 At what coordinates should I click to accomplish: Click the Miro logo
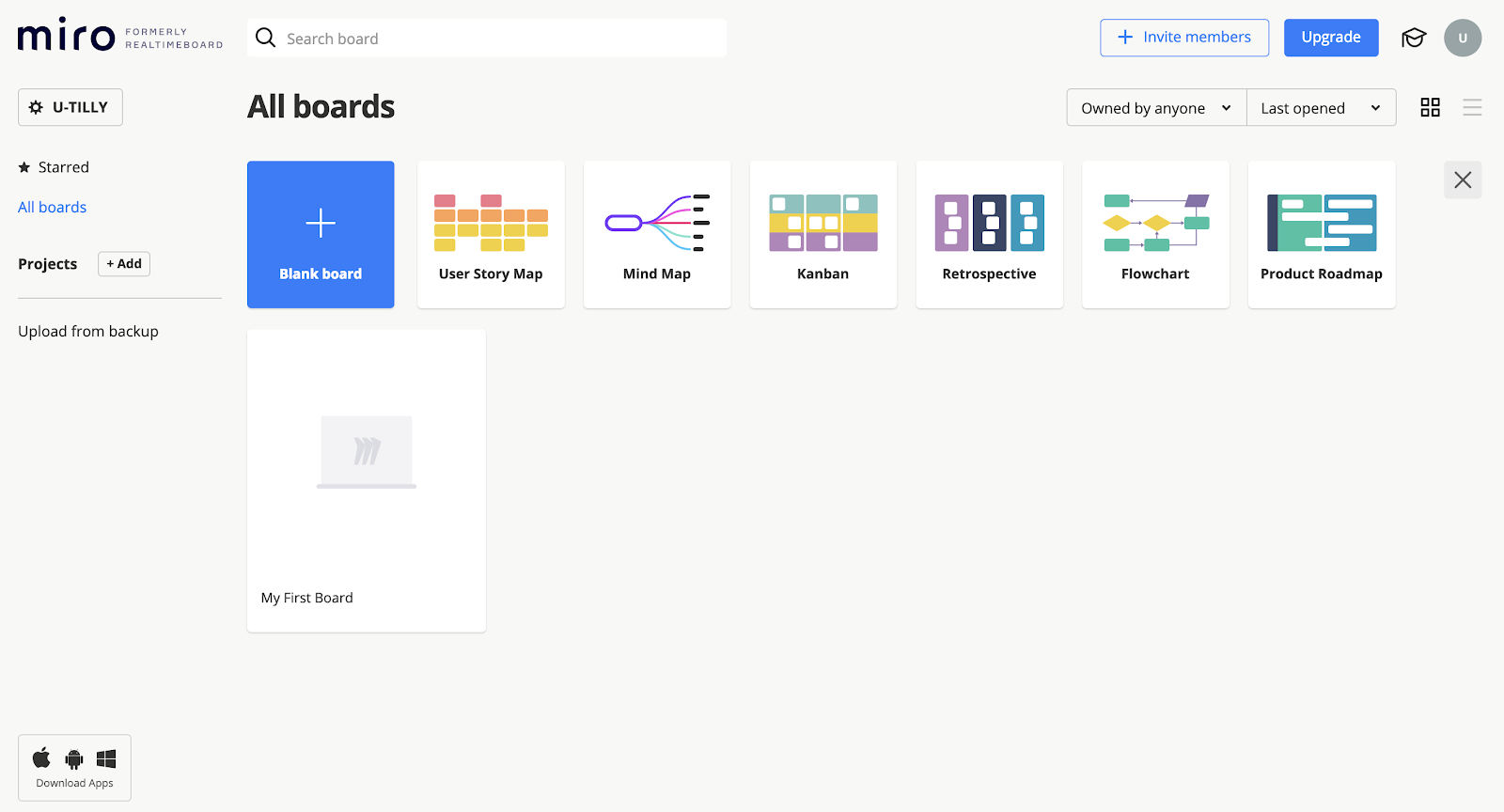[67, 36]
